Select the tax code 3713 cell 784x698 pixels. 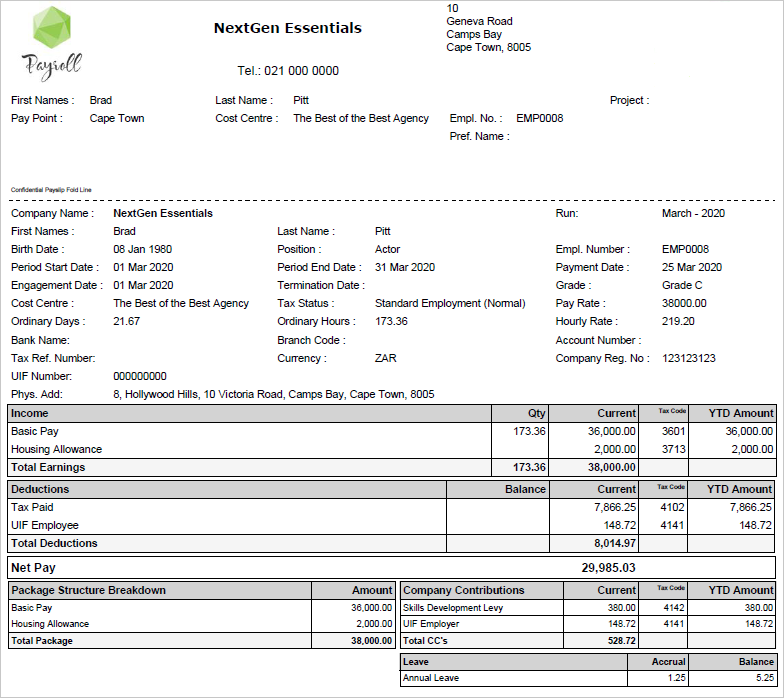[674, 449]
